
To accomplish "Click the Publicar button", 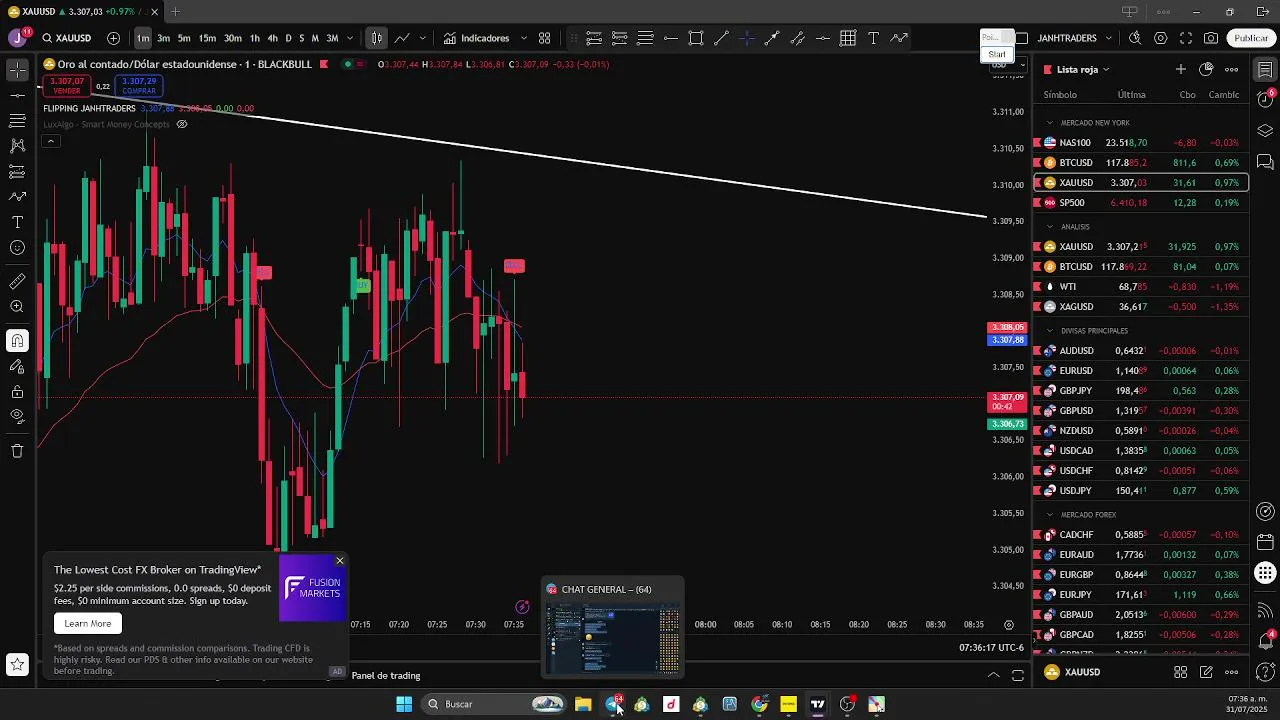I will (x=1251, y=38).
